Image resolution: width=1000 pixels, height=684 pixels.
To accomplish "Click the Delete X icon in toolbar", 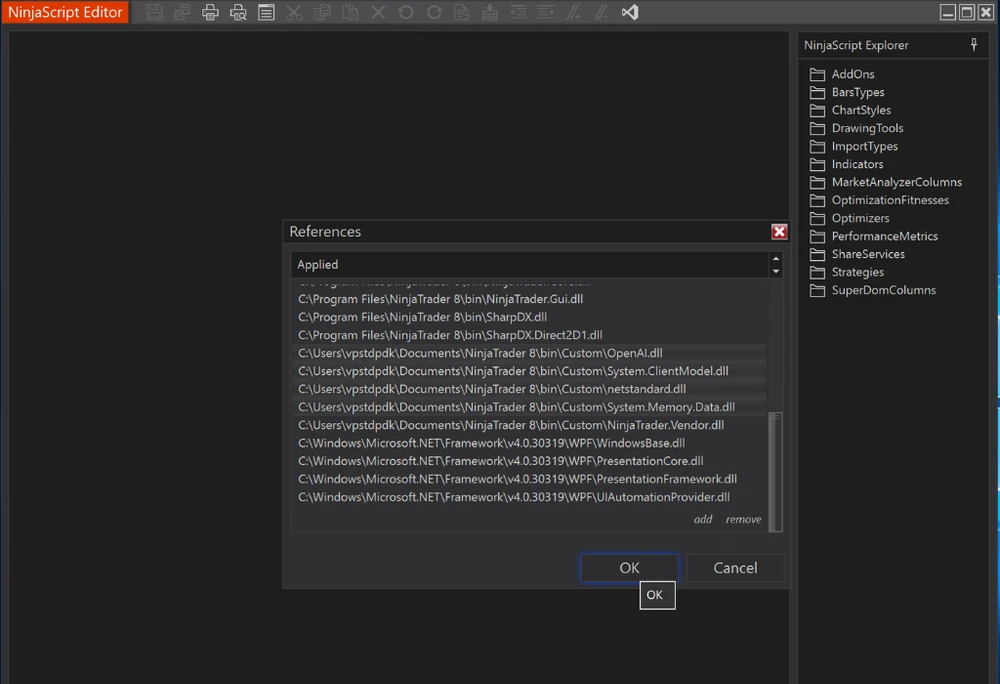I will point(378,12).
